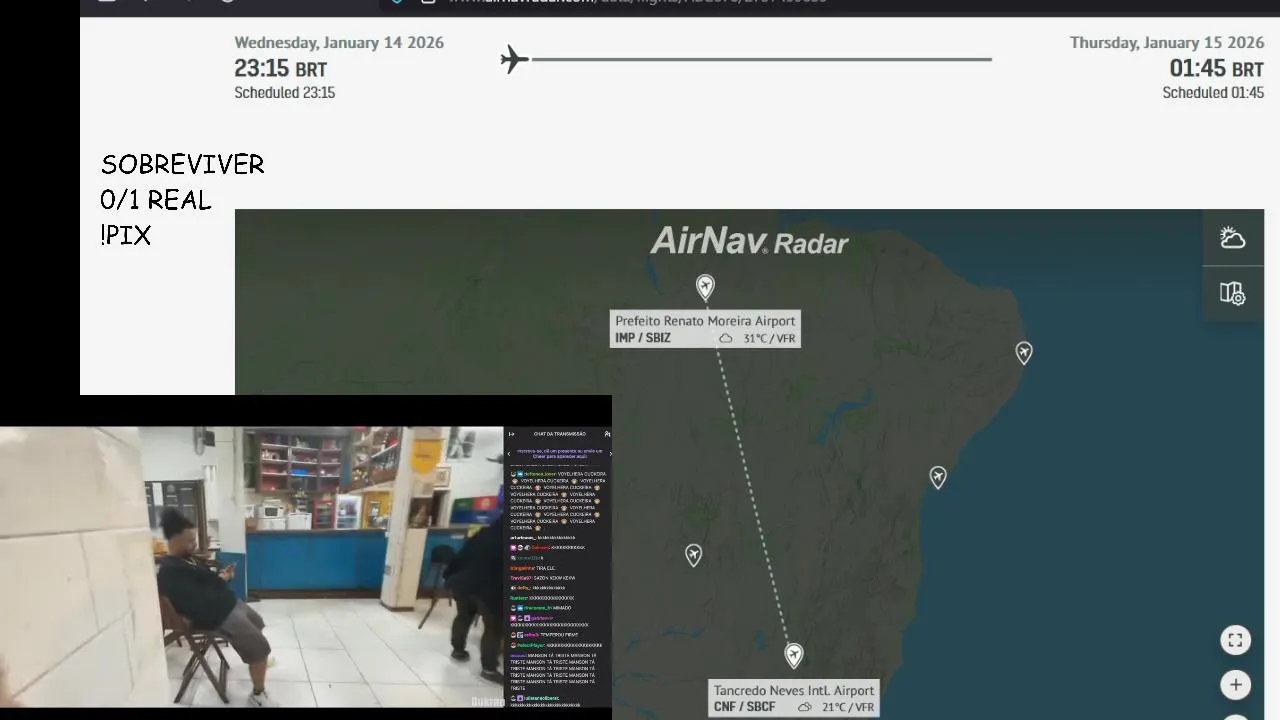Image resolution: width=1280 pixels, height=720 pixels.
Task: Open the chat community users icon
Action: click(607, 434)
